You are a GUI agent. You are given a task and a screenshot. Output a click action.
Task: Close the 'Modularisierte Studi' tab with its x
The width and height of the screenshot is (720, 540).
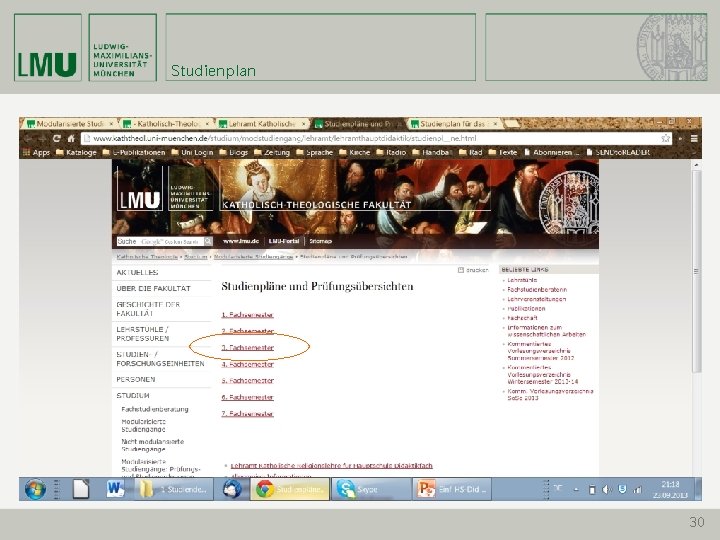(x=111, y=124)
